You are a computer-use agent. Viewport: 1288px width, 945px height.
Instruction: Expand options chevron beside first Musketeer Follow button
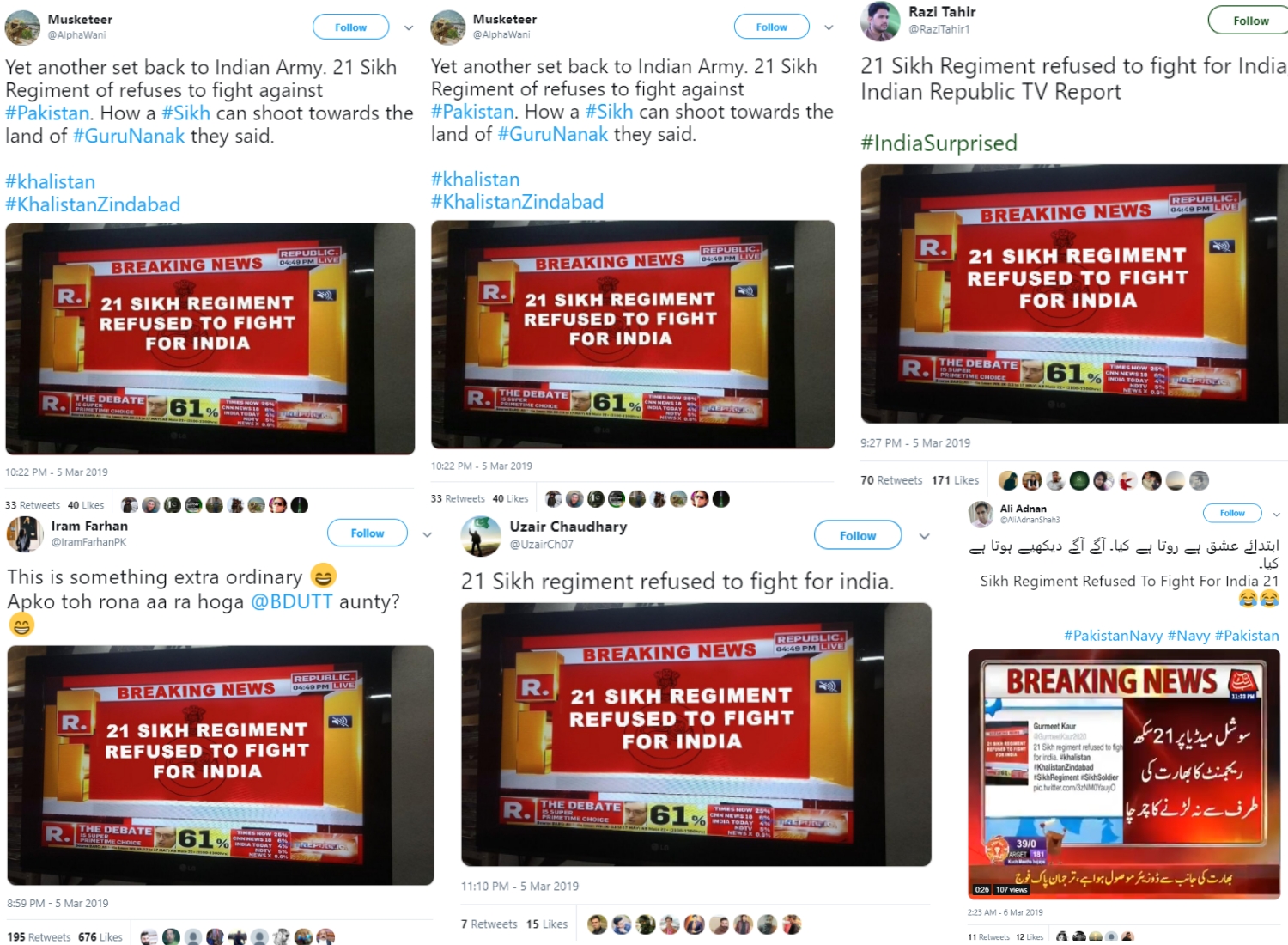[x=409, y=27]
